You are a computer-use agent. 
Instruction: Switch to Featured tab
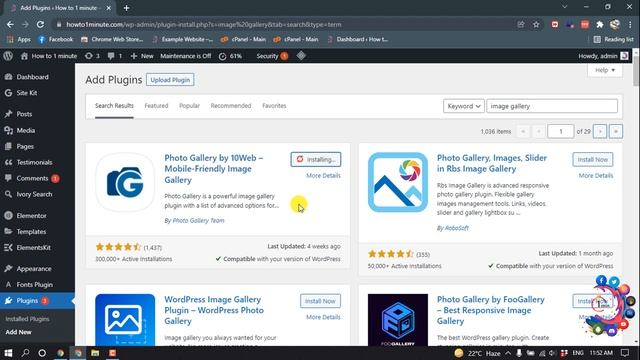[156, 106]
